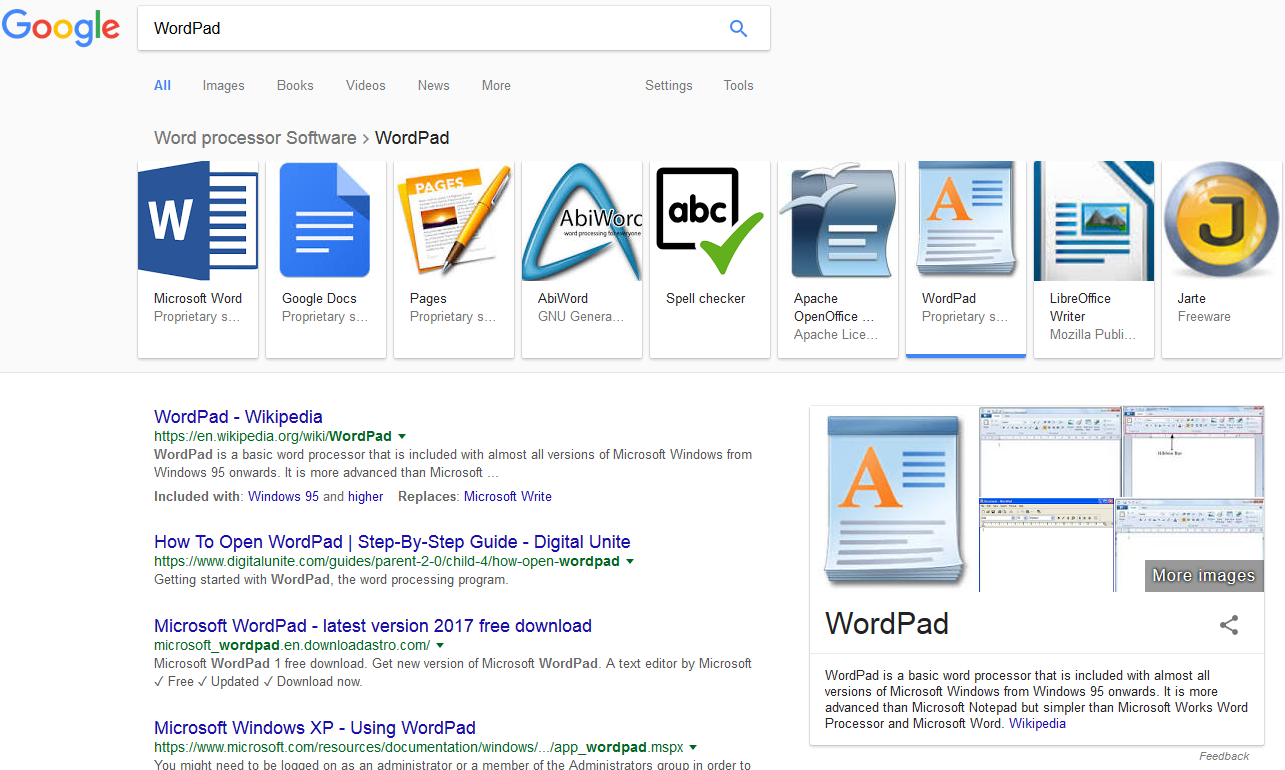Open the Jarte icon card

[1221, 221]
